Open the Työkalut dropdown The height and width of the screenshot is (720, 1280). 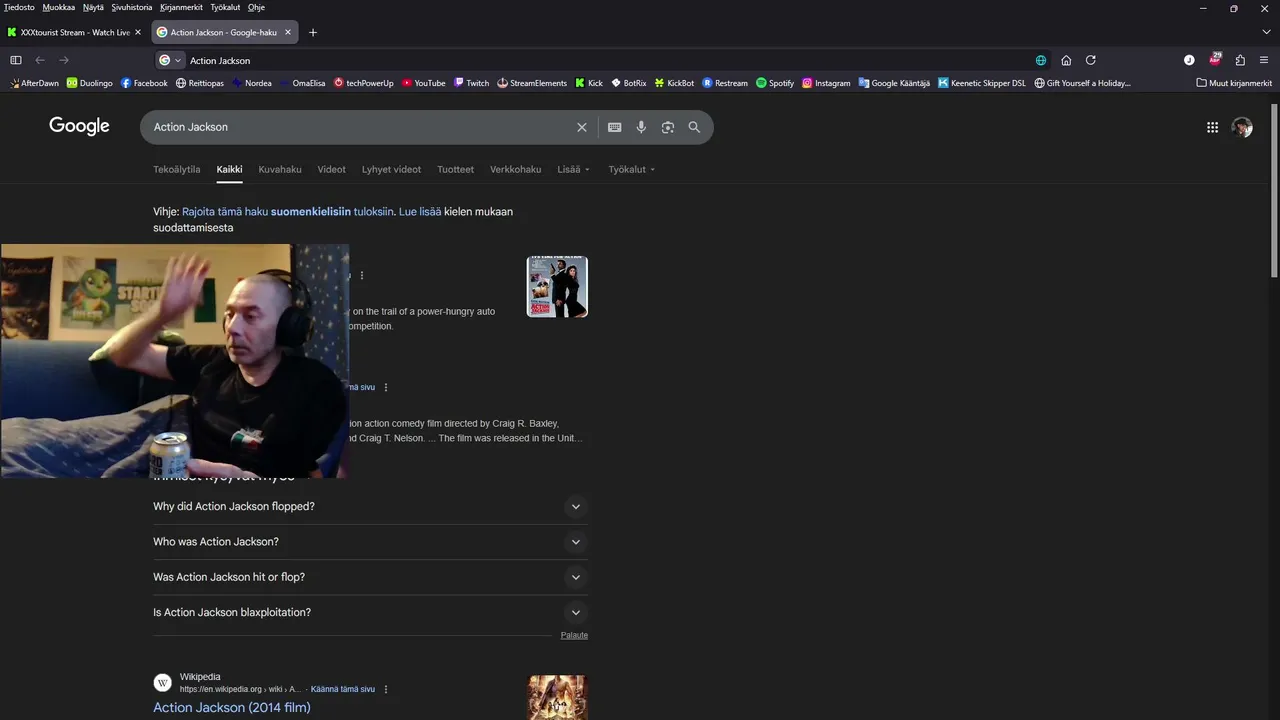pyautogui.click(x=631, y=169)
